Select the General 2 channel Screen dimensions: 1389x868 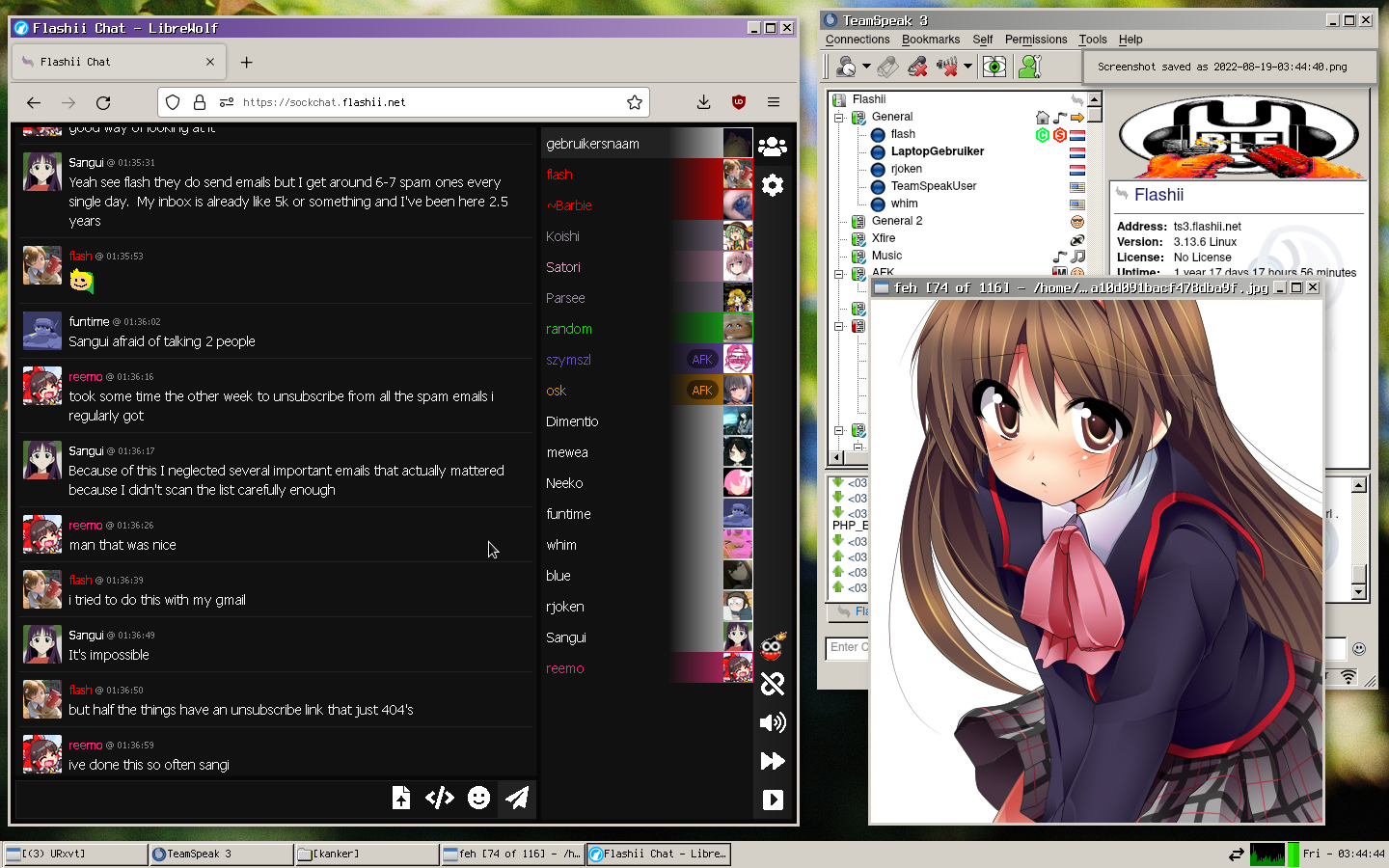point(897,221)
